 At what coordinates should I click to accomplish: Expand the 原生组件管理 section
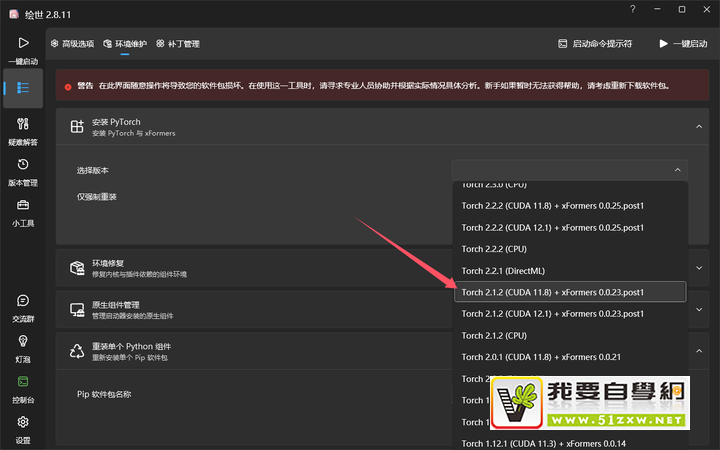698,309
